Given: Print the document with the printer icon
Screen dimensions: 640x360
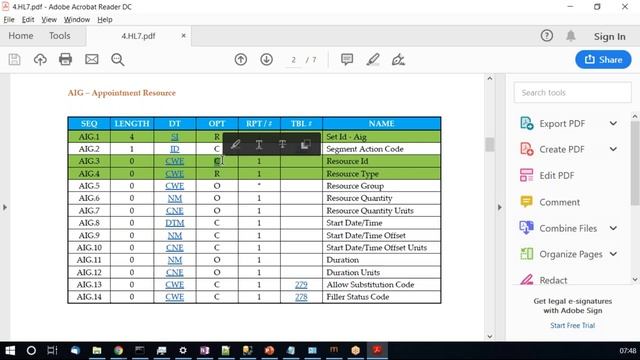Looking at the screenshot, I should coord(65,60).
